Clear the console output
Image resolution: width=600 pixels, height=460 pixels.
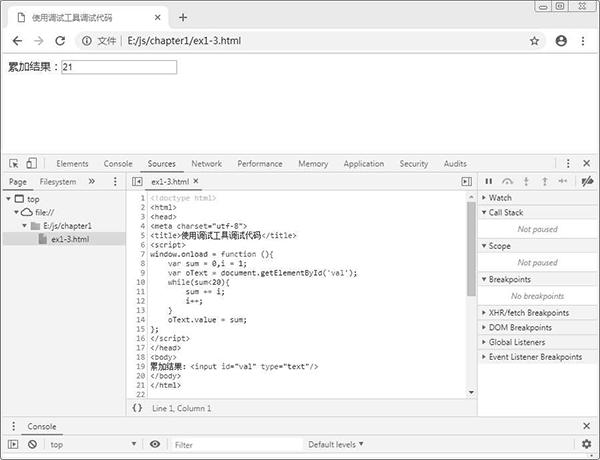[33, 444]
